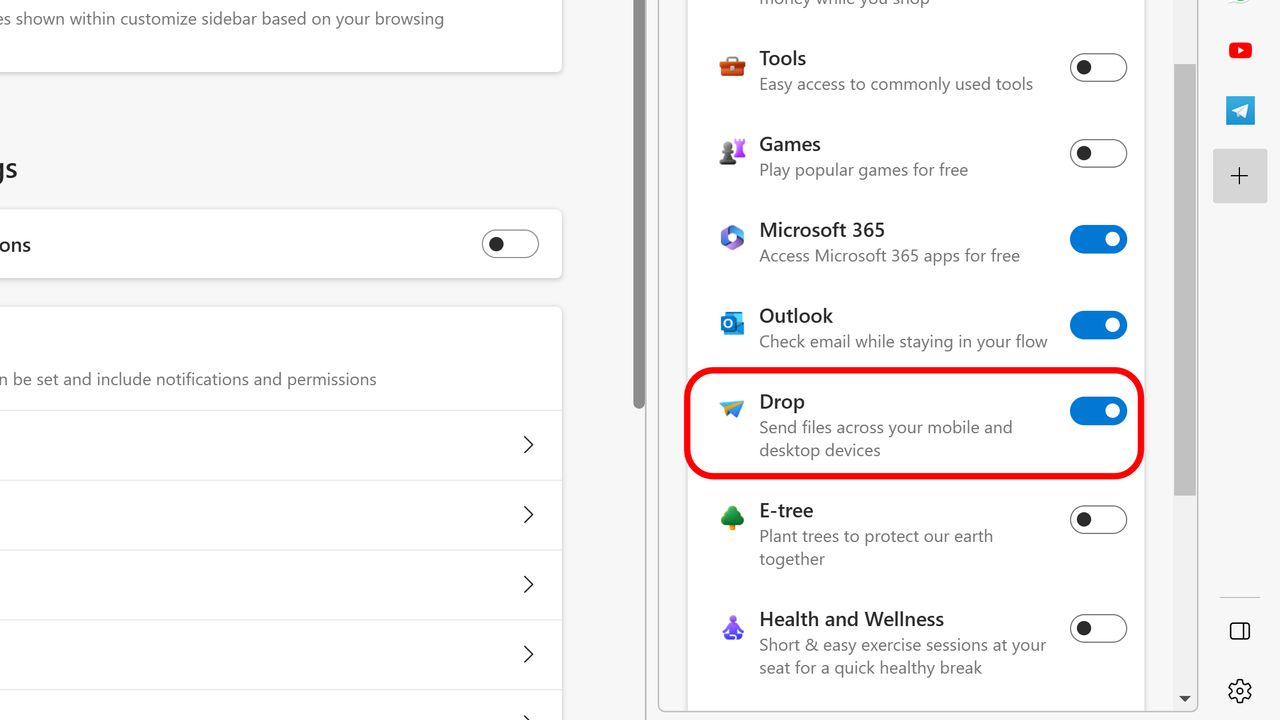Screen dimensions: 1280x720
Task: Click 'Send files across your mobile' description
Action: (886, 438)
